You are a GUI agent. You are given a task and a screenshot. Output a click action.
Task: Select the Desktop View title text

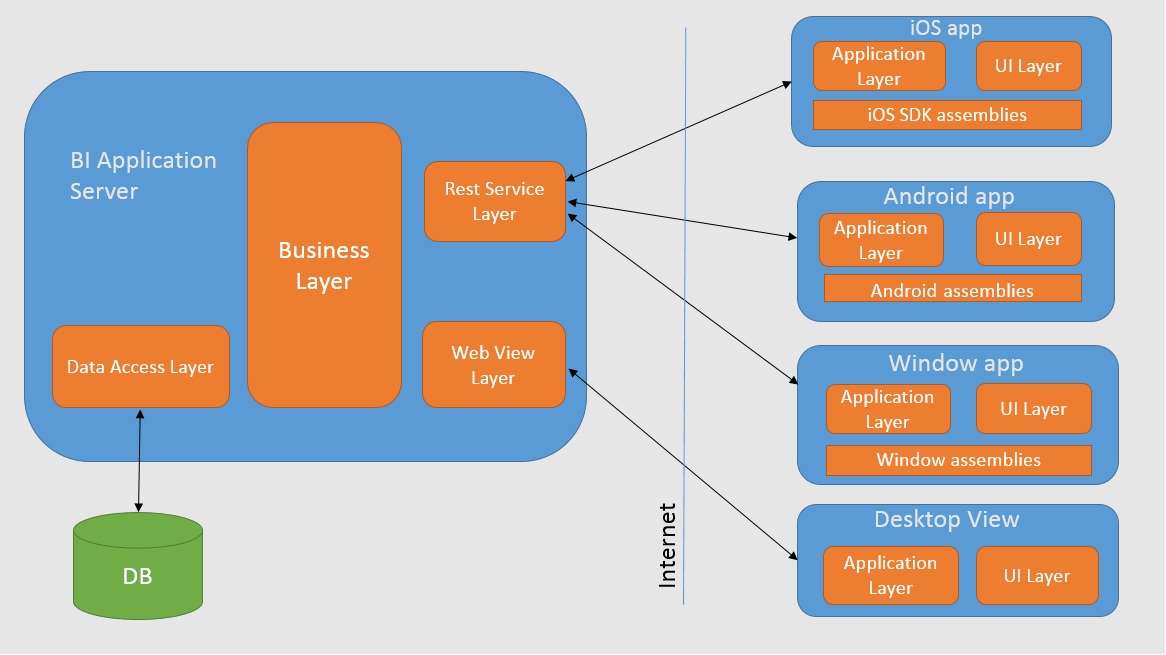[x=946, y=519]
